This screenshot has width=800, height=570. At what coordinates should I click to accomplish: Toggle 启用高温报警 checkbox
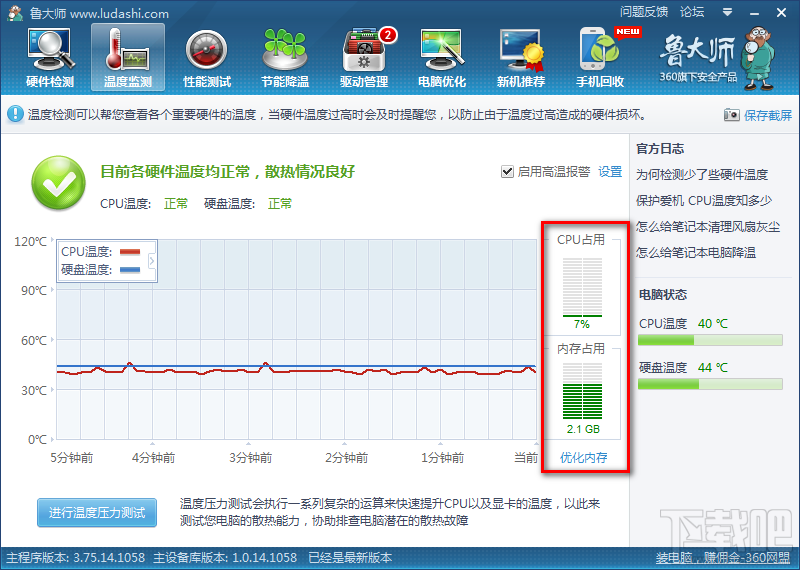pos(507,172)
